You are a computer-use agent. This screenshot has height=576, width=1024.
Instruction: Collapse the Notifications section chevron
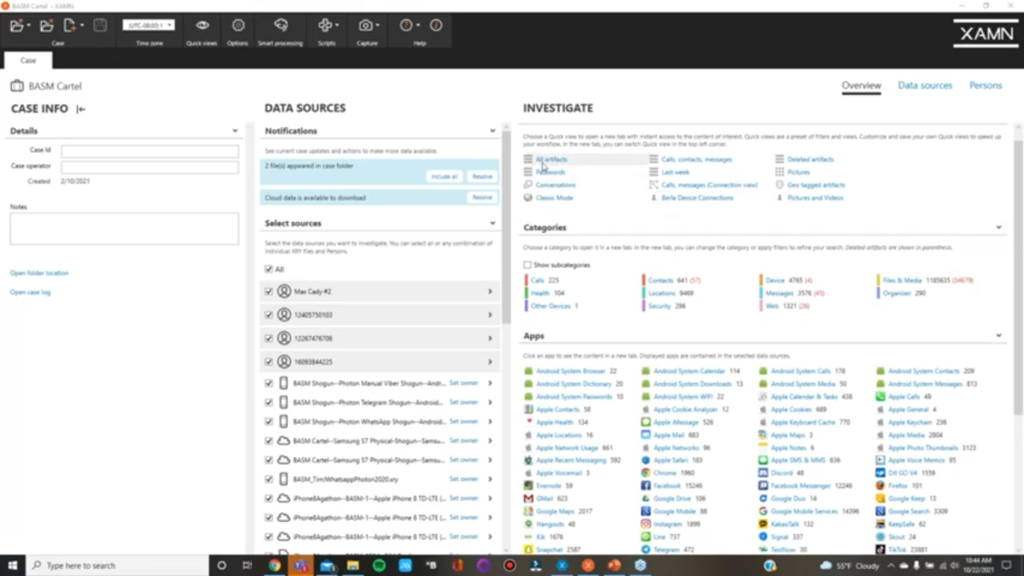492,131
